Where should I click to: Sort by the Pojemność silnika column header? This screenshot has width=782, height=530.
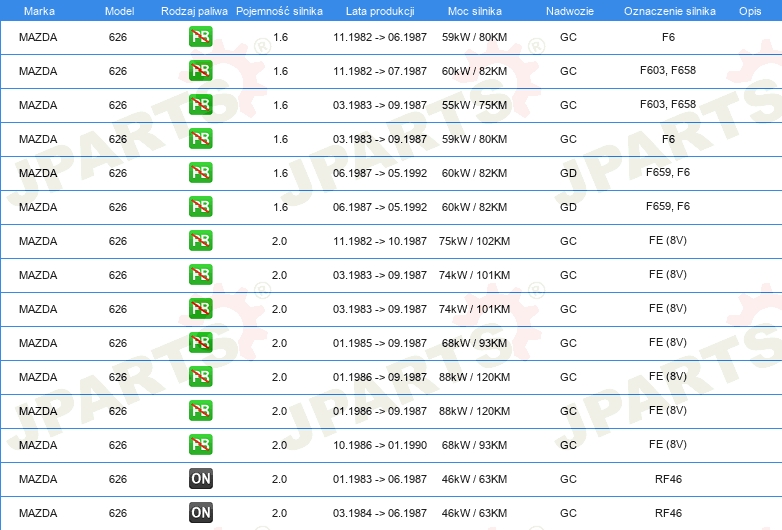[x=279, y=10]
